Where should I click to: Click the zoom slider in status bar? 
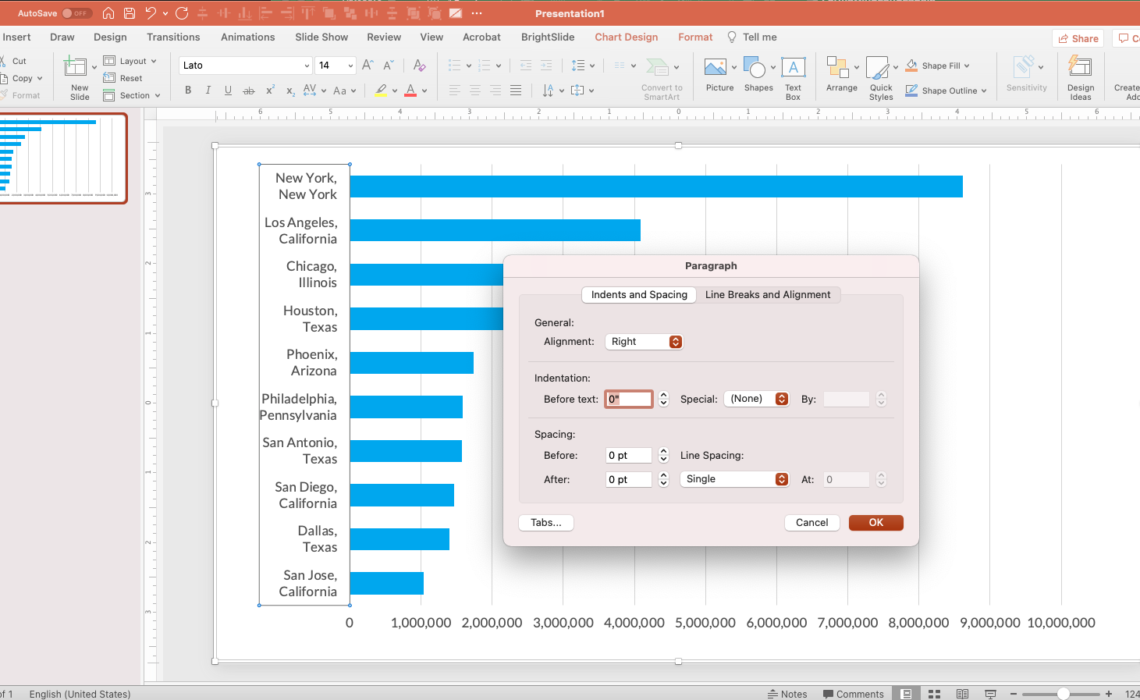(1062, 694)
